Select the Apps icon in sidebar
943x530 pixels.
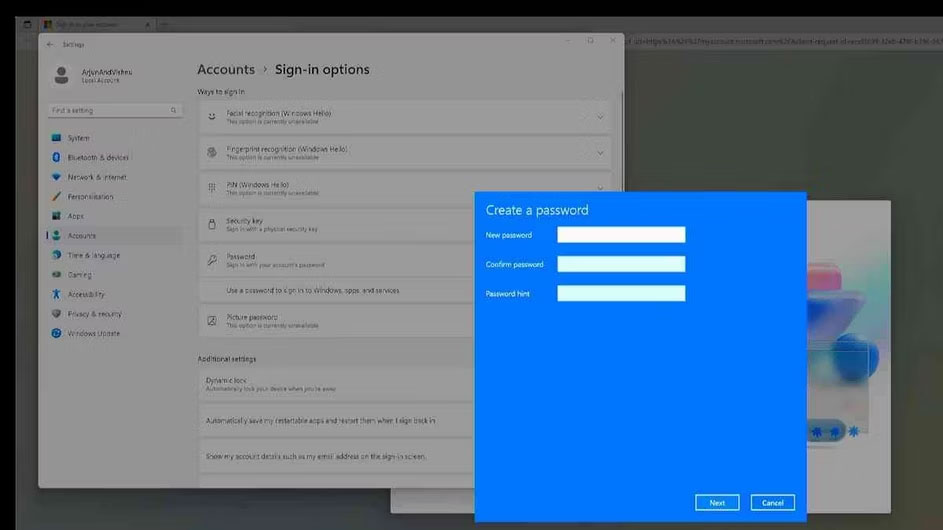[57, 216]
